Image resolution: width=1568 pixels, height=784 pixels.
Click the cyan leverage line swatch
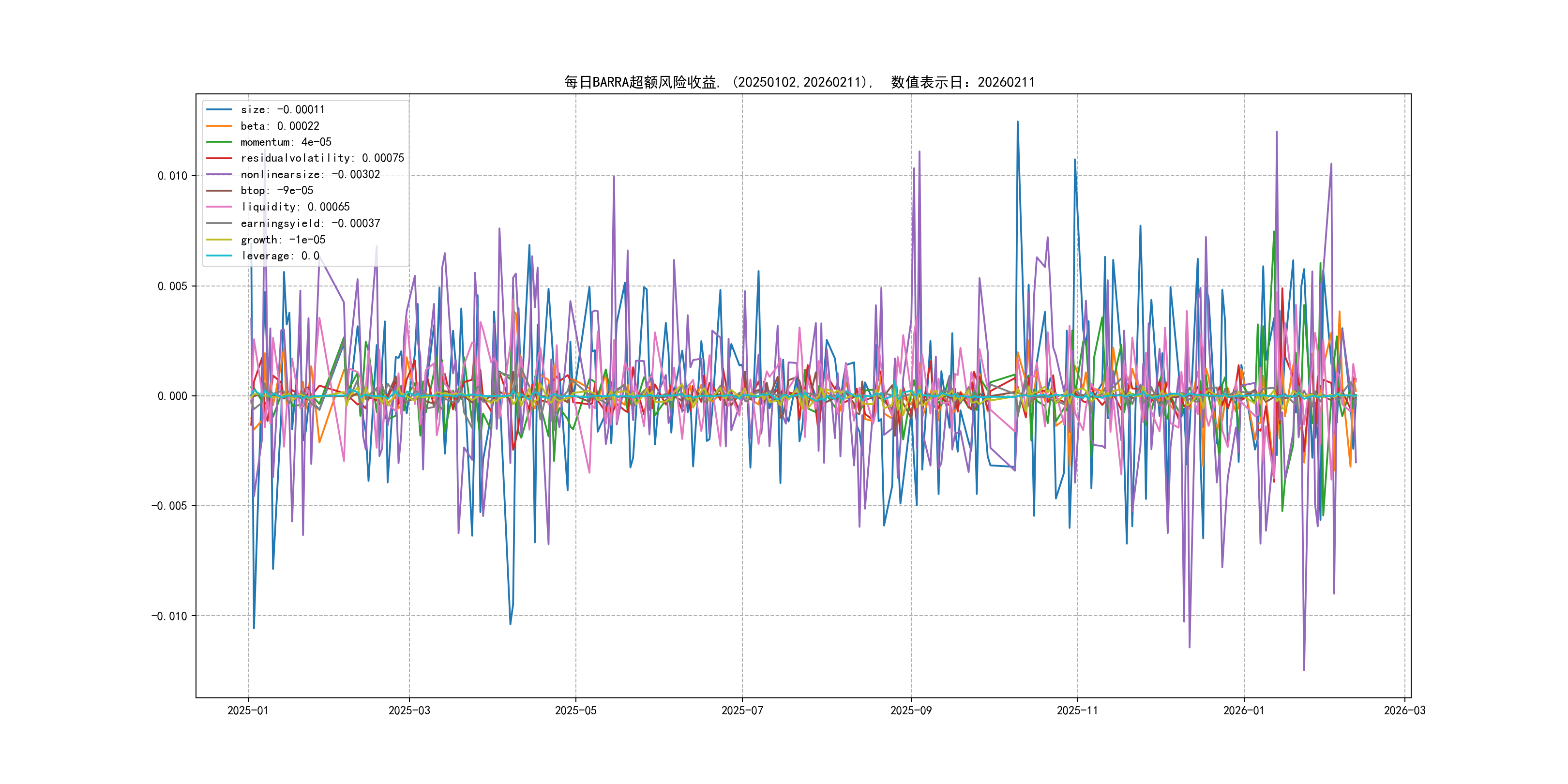(x=219, y=256)
